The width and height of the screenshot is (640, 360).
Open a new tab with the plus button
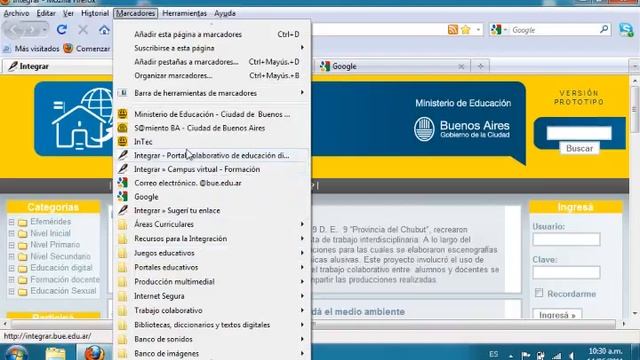[x=480, y=66]
